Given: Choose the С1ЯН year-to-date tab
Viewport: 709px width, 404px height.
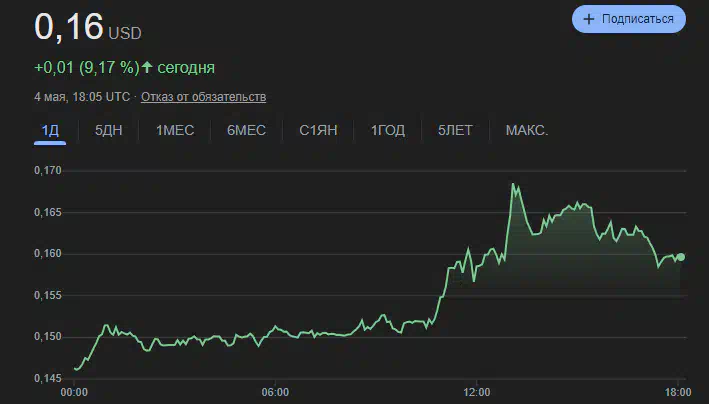Looking at the screenshot, I should [x=318, y=131].
